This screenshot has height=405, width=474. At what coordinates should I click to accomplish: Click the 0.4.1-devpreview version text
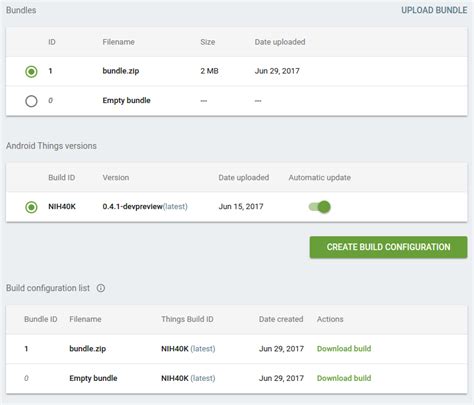pyautogui.click(x=132, y=207)
